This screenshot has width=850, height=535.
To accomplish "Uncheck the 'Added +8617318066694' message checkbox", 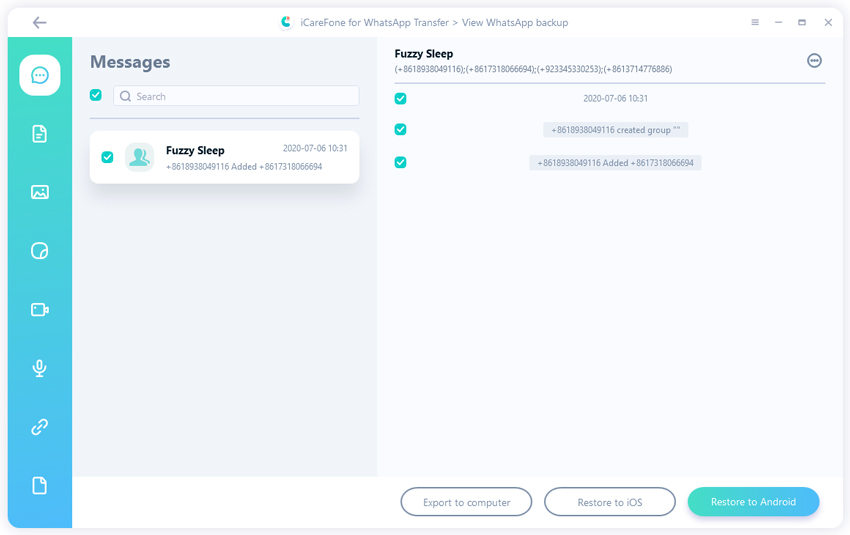I will click(400, 162).
